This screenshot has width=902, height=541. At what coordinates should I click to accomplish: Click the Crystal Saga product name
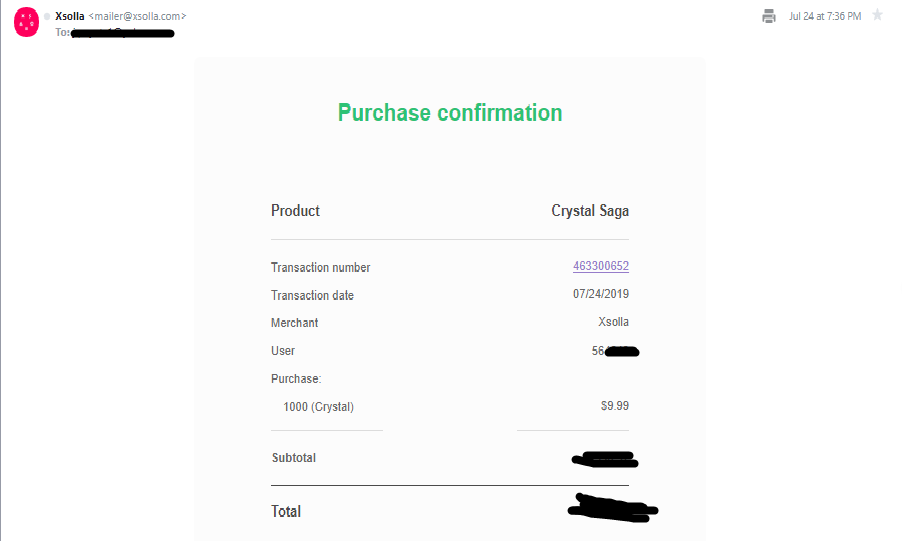coord(590,211)
